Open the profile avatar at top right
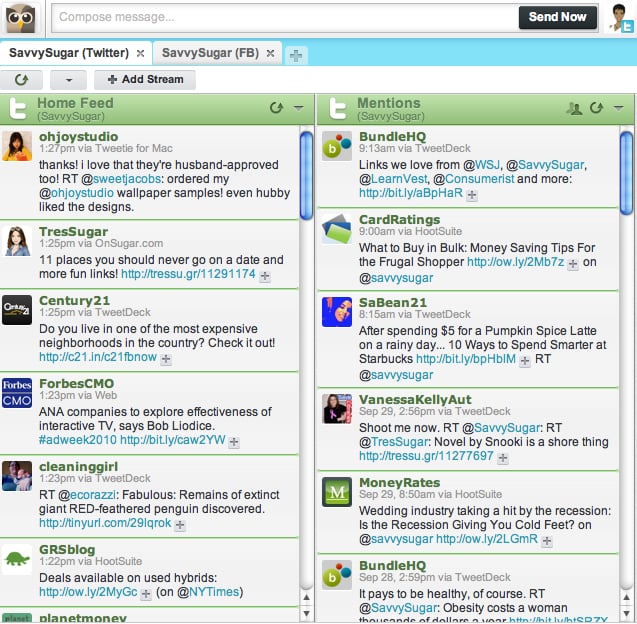Image resolution: width=637 pixels, height=624 pixels. pyautogui.click(x=622, y=18)
